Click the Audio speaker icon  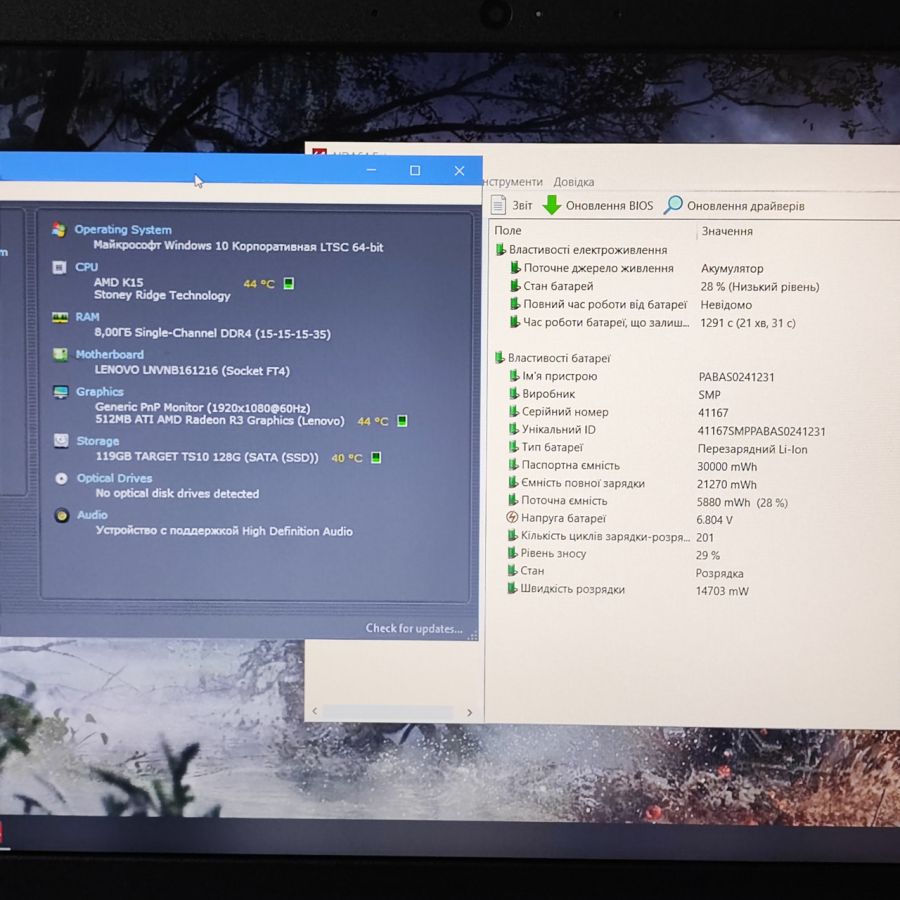(x=61, y=515)
